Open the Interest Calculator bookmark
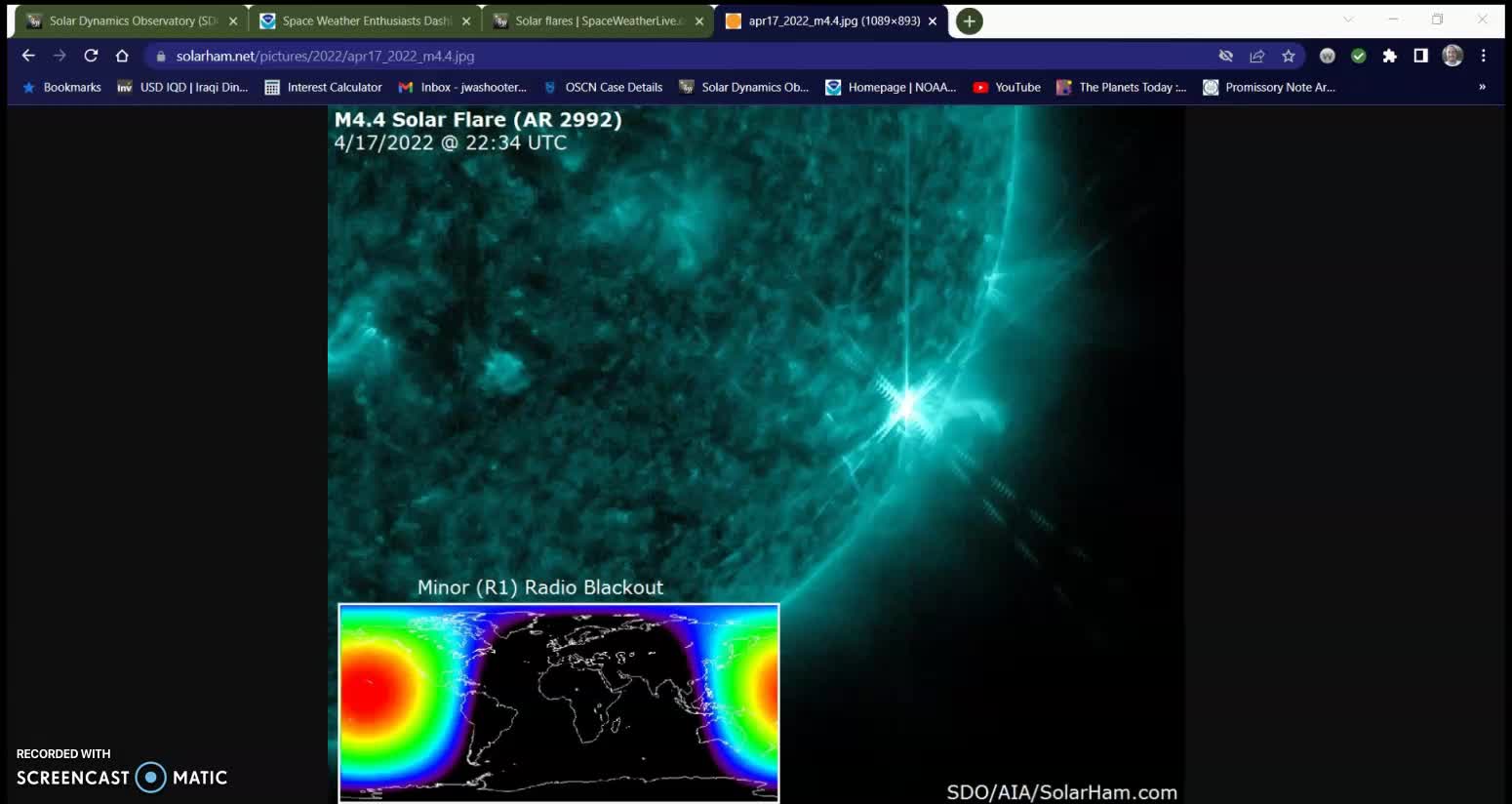Screen dimensions: 1512x804 pos(324,88)
